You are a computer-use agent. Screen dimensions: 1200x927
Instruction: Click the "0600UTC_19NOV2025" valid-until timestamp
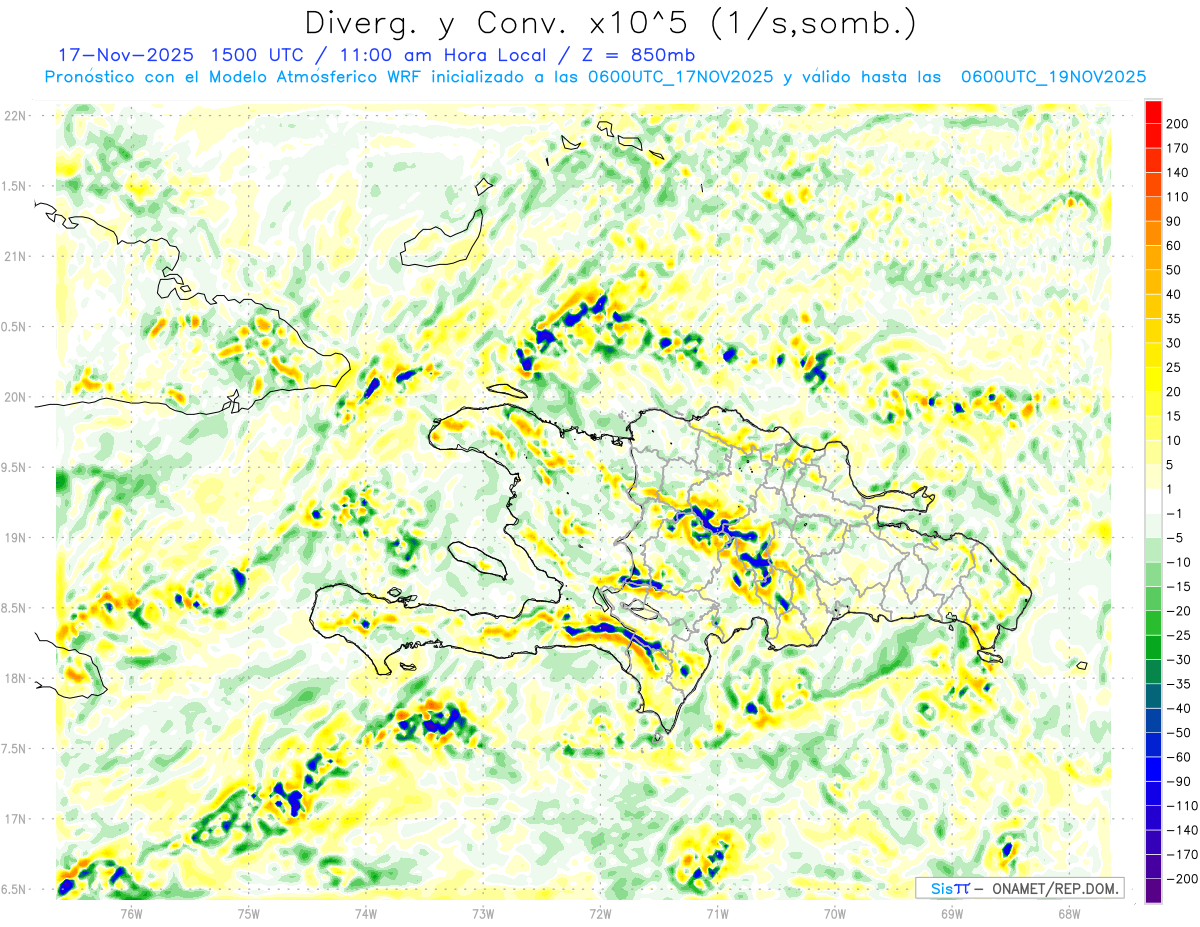coord(1053,77)
